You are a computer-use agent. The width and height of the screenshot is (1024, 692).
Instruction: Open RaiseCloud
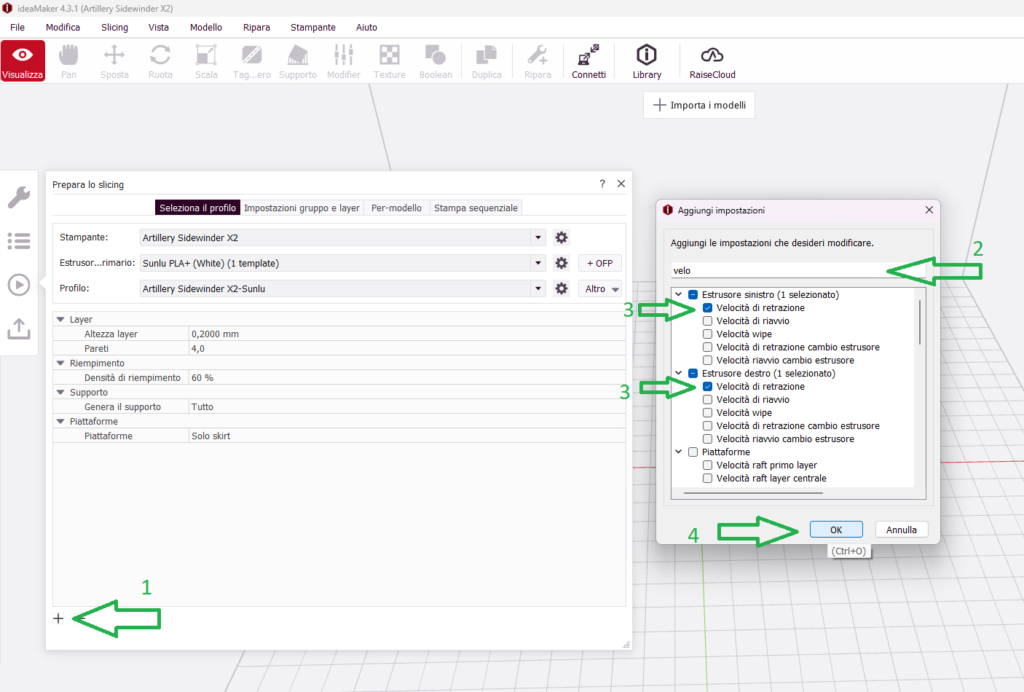(712, 61)
